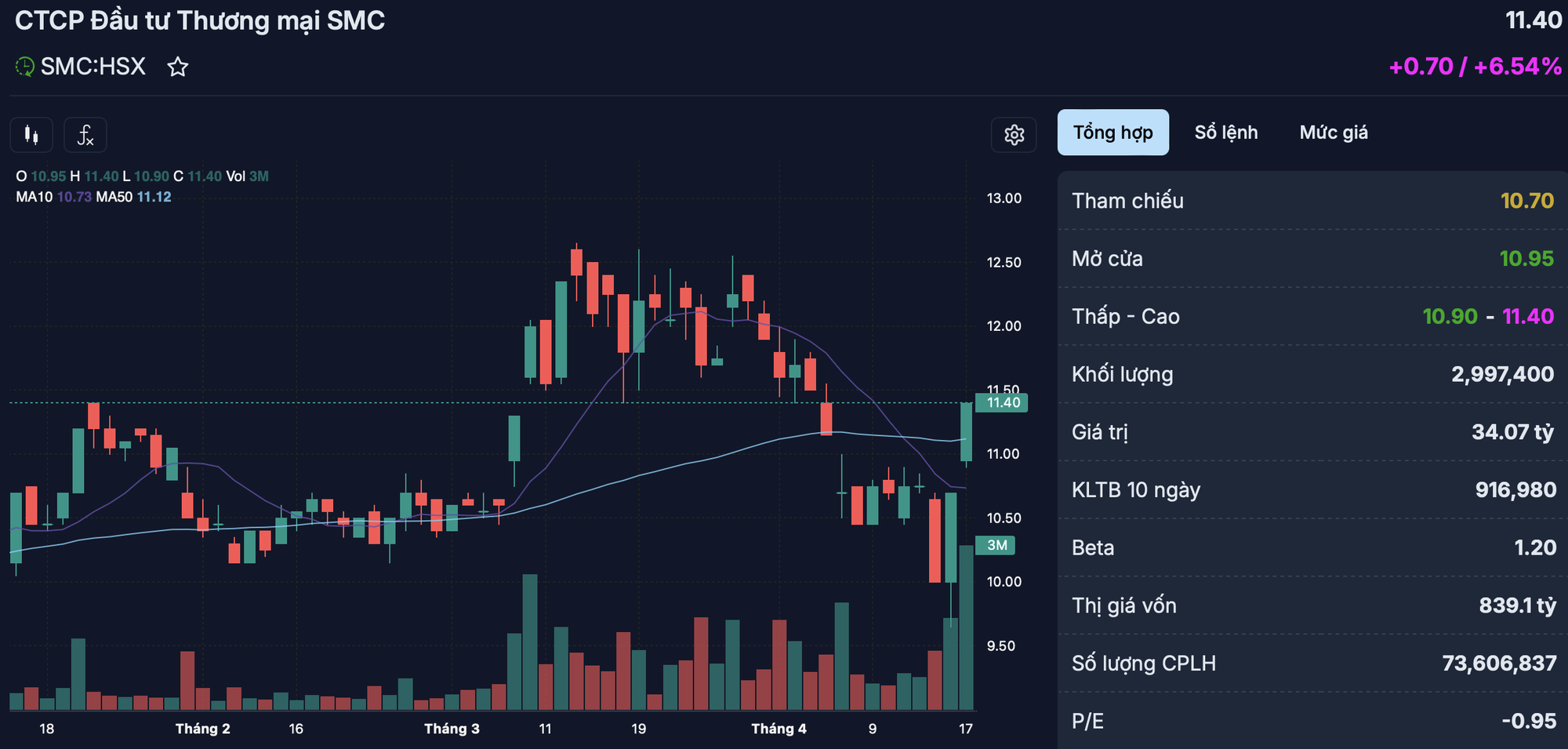Add SMC to favorites with star

[178, 67]
